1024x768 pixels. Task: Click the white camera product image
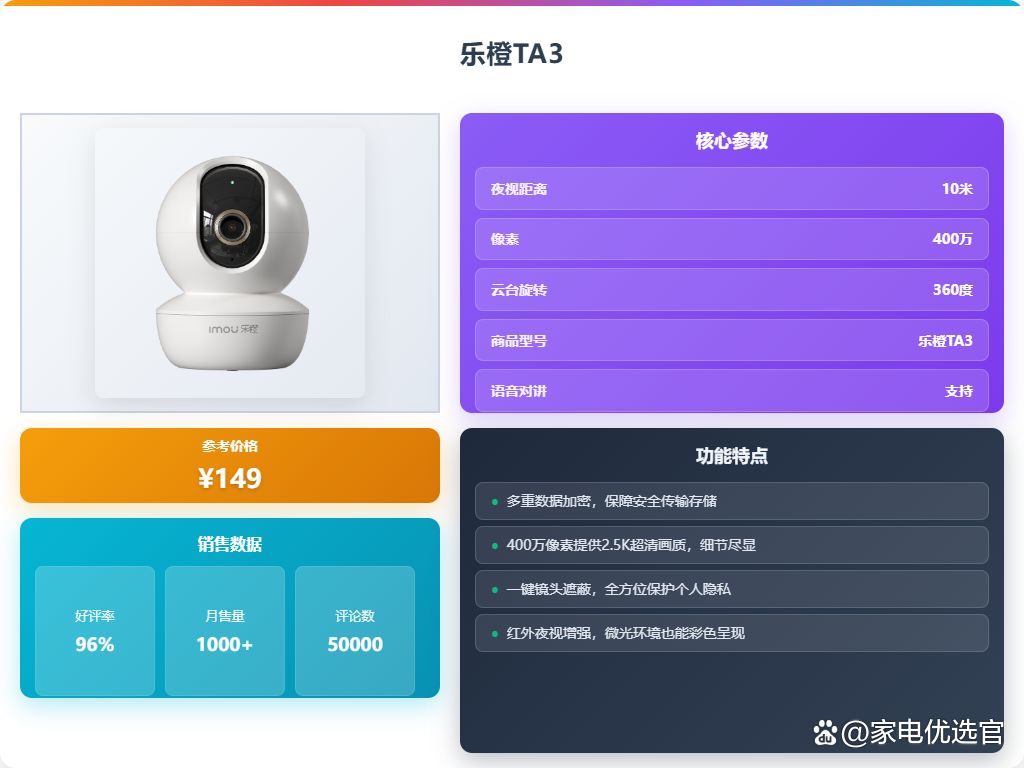coord(232,263)
